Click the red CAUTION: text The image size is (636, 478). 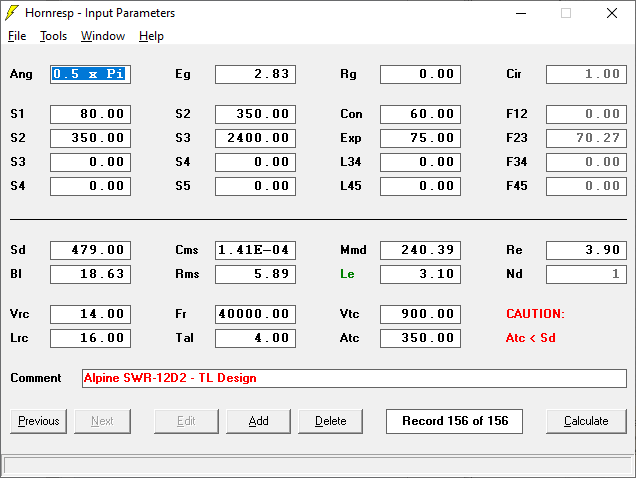tap(535, 314)
